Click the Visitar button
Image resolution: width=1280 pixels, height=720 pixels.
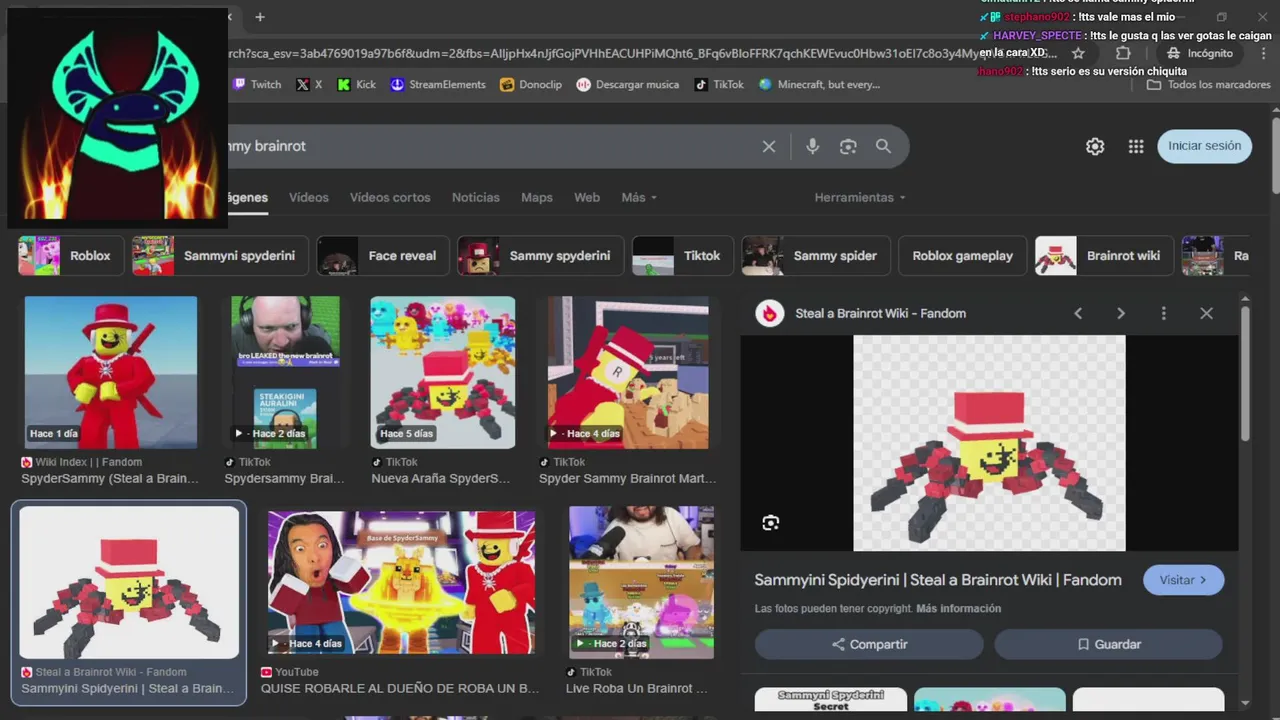pos(1184,580)
